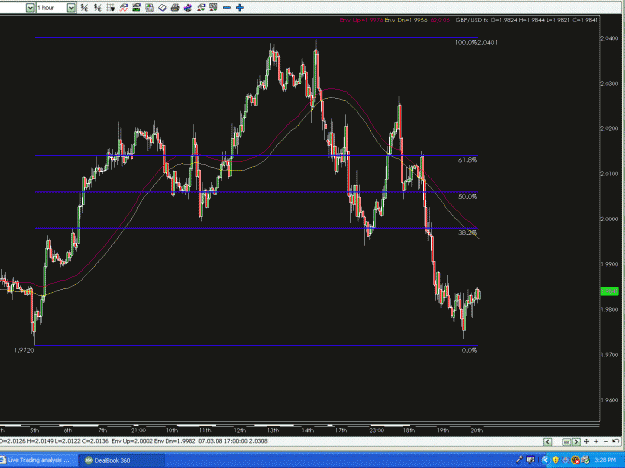Viewport: 625px width, 468px height.
Task: Select the 61.8% Fibonacci level label
Action: coord(467,160)
